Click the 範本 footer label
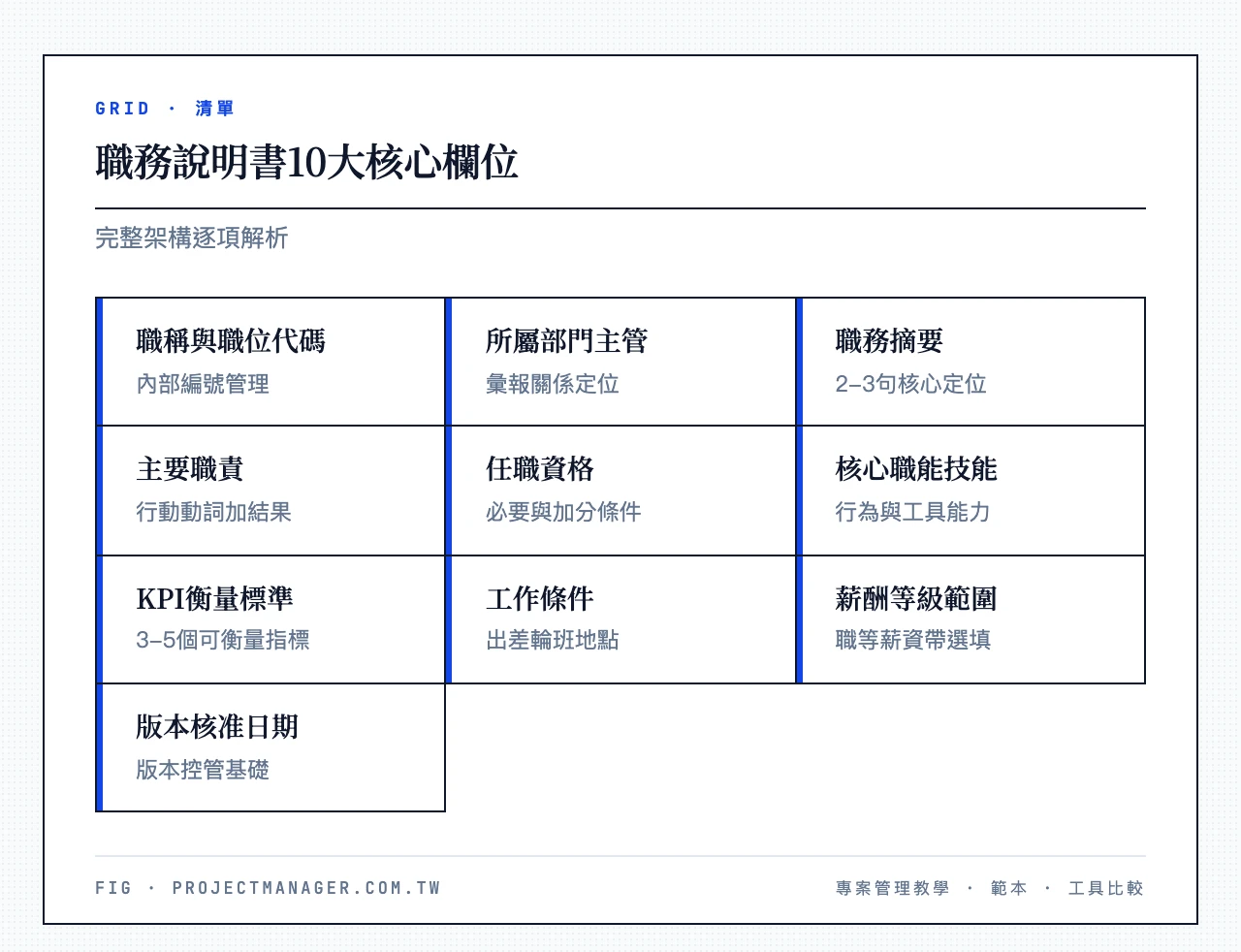The image size is (1241, 952). point(1009,888)
